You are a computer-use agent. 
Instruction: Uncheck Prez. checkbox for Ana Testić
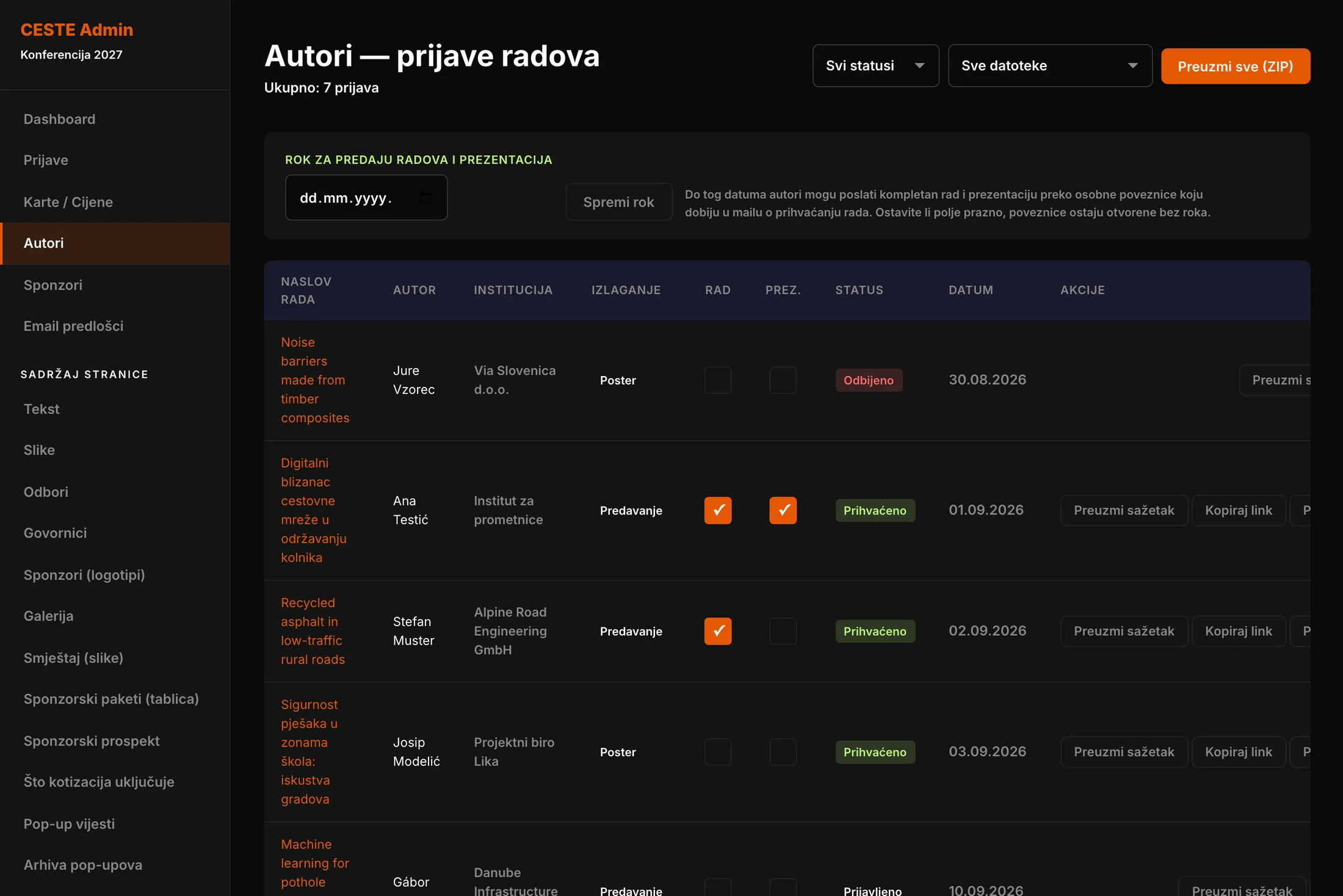point(783,510)
